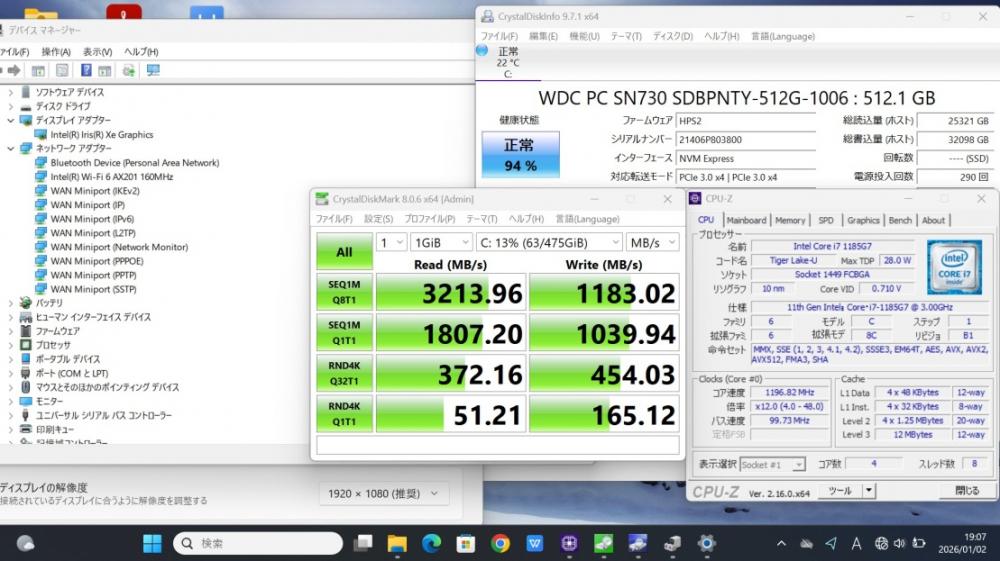
Task: Launch Google Chrome from the taskbar
Action: (501, 543)
